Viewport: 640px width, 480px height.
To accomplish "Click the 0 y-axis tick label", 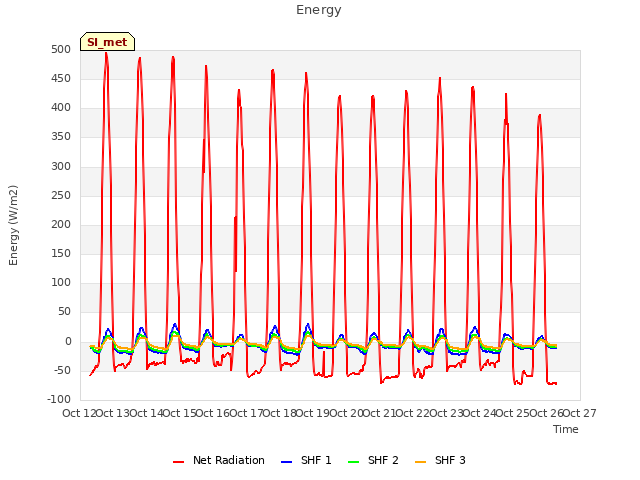I will point(68,342).
